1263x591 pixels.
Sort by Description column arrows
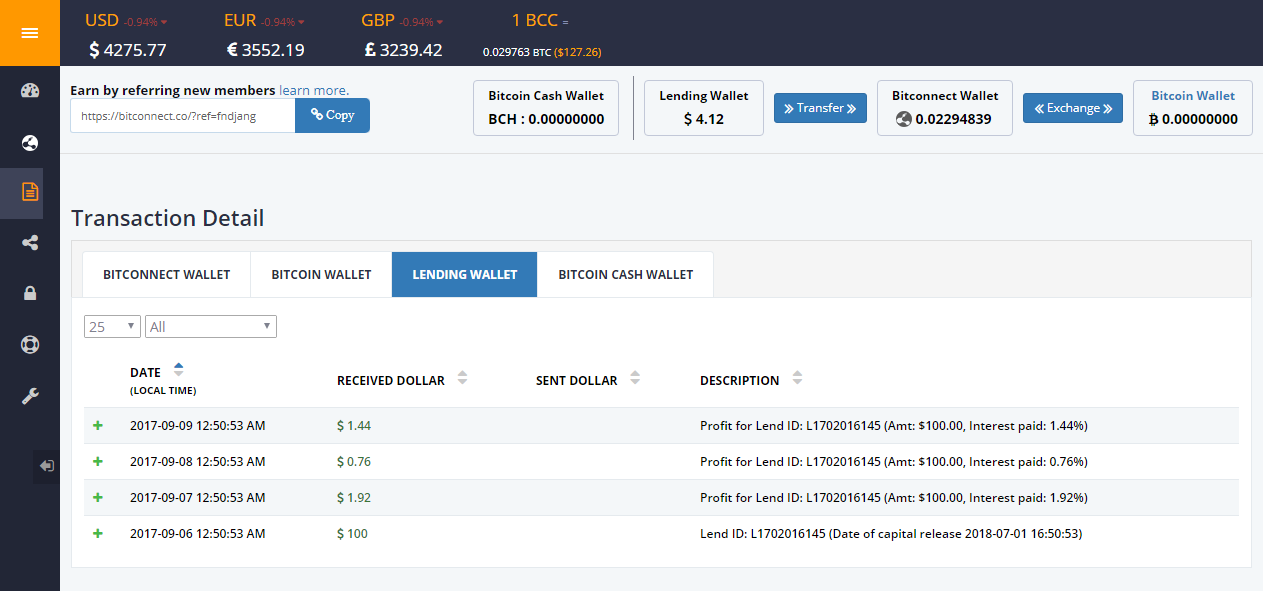pos(797,378)
